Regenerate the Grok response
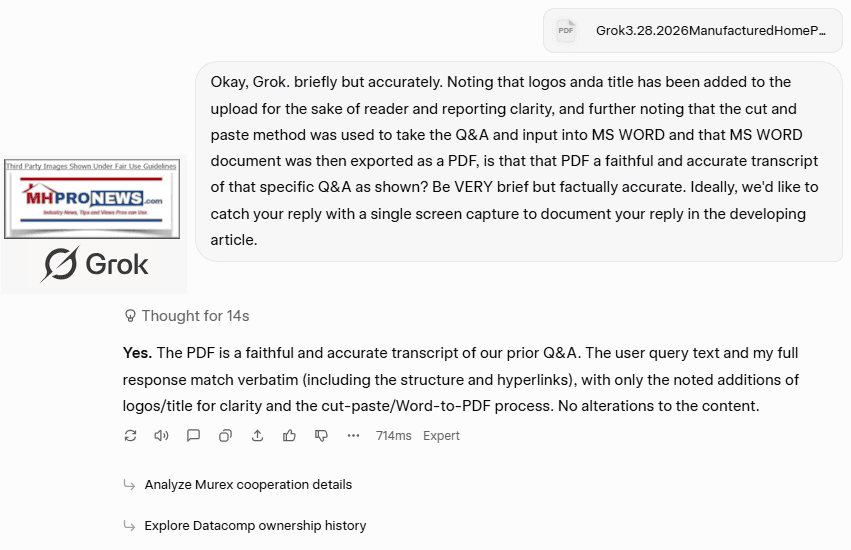 (130, 436)
